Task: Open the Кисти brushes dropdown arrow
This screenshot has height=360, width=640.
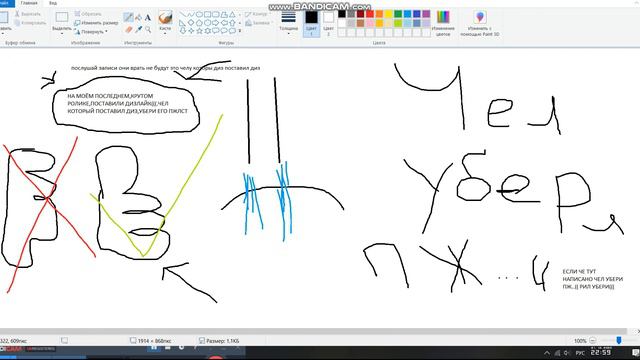Action: [165, 33]
